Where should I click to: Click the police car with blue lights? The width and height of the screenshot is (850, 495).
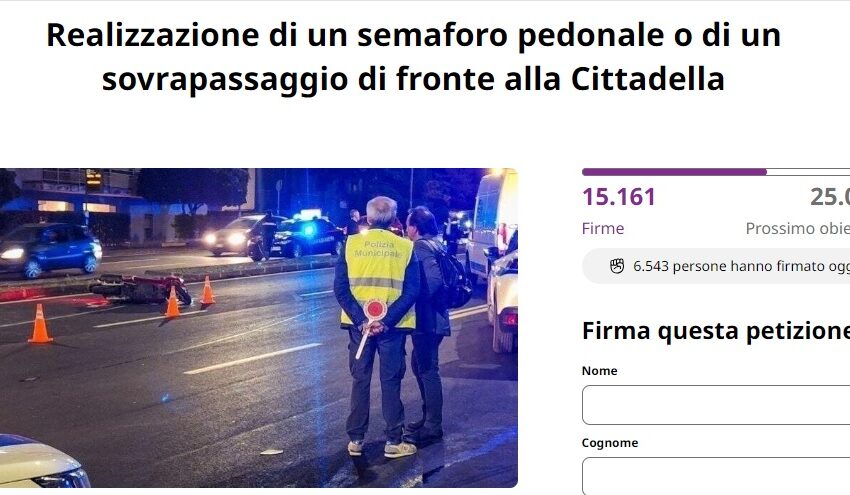click(x=304, y=236)
